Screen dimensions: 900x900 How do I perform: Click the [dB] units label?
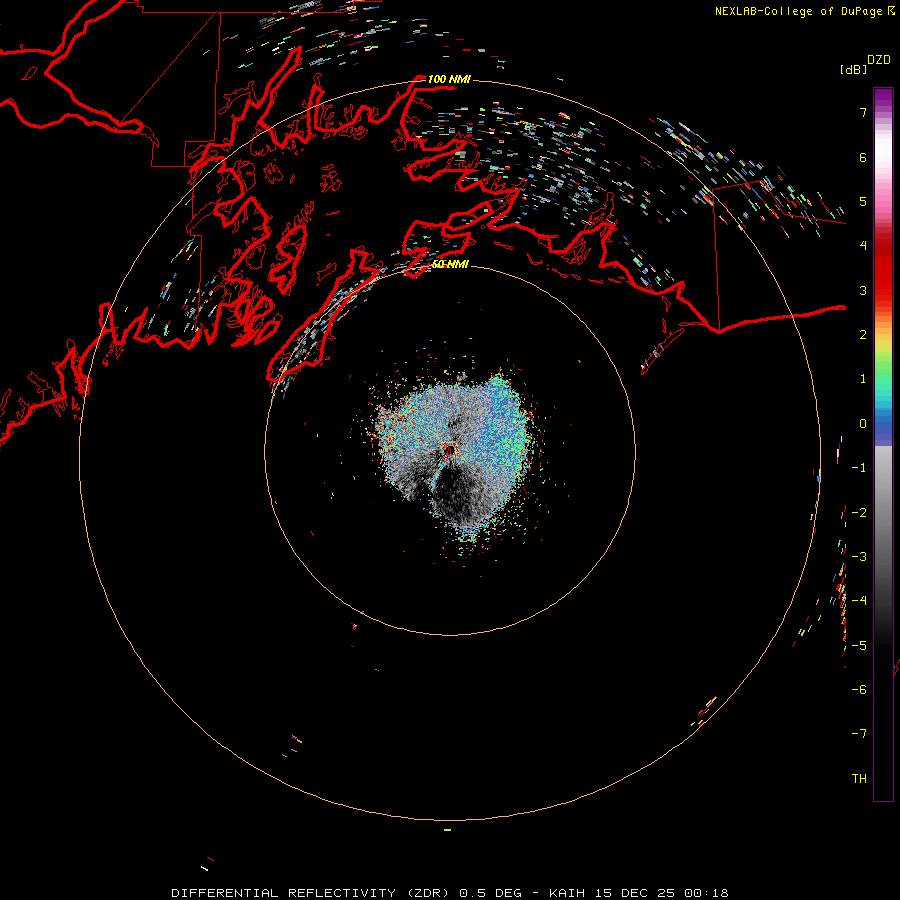pos(854,69)
